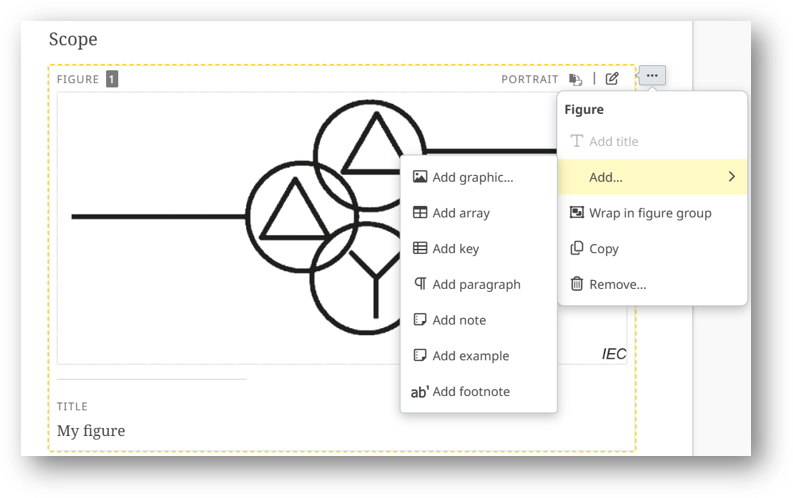This screenshot has height=498, width=793.
Task: Select the PORTRAIT orientation label
Action: tap(530, 79)
